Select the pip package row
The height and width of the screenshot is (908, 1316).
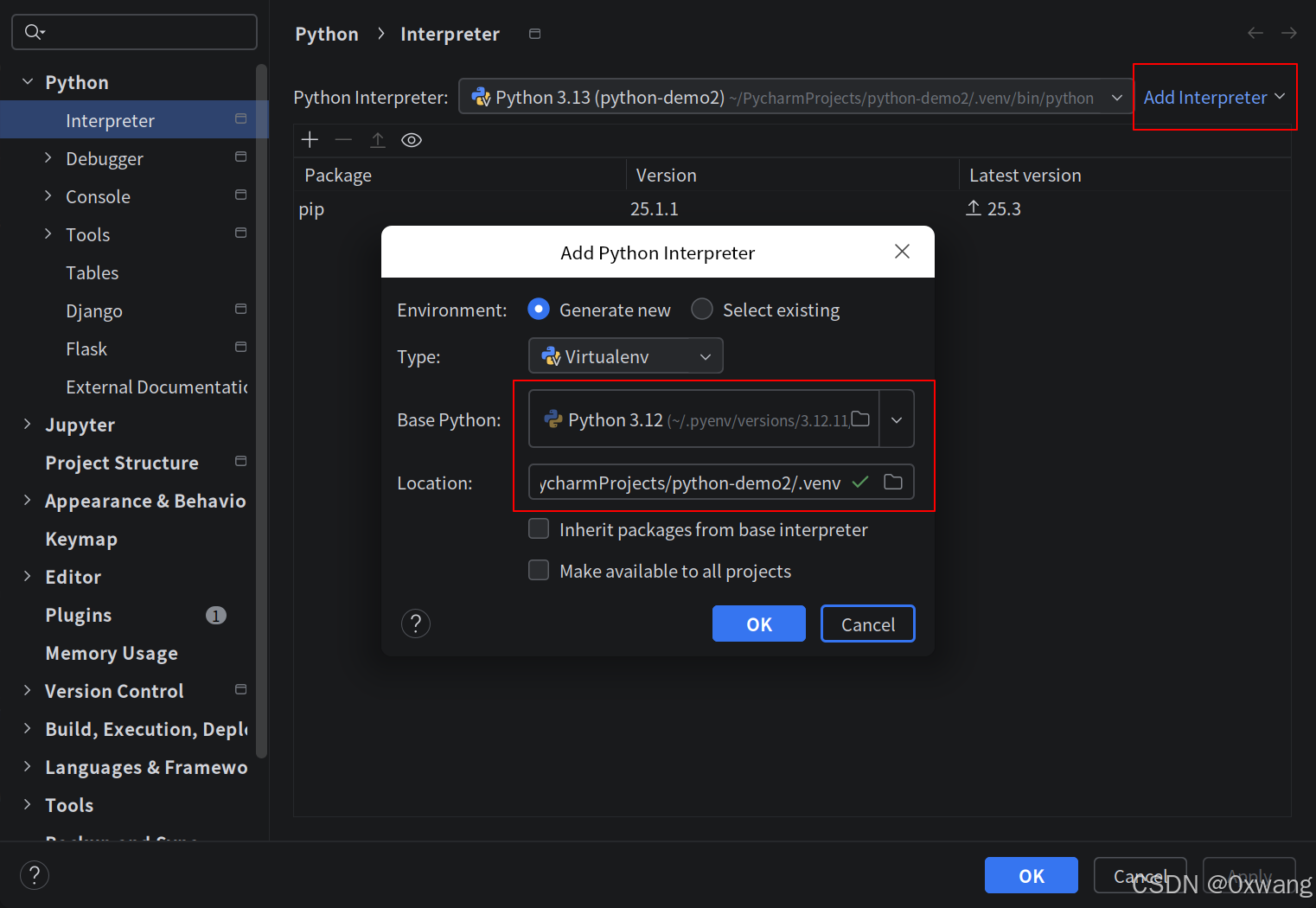pos(792,208)
